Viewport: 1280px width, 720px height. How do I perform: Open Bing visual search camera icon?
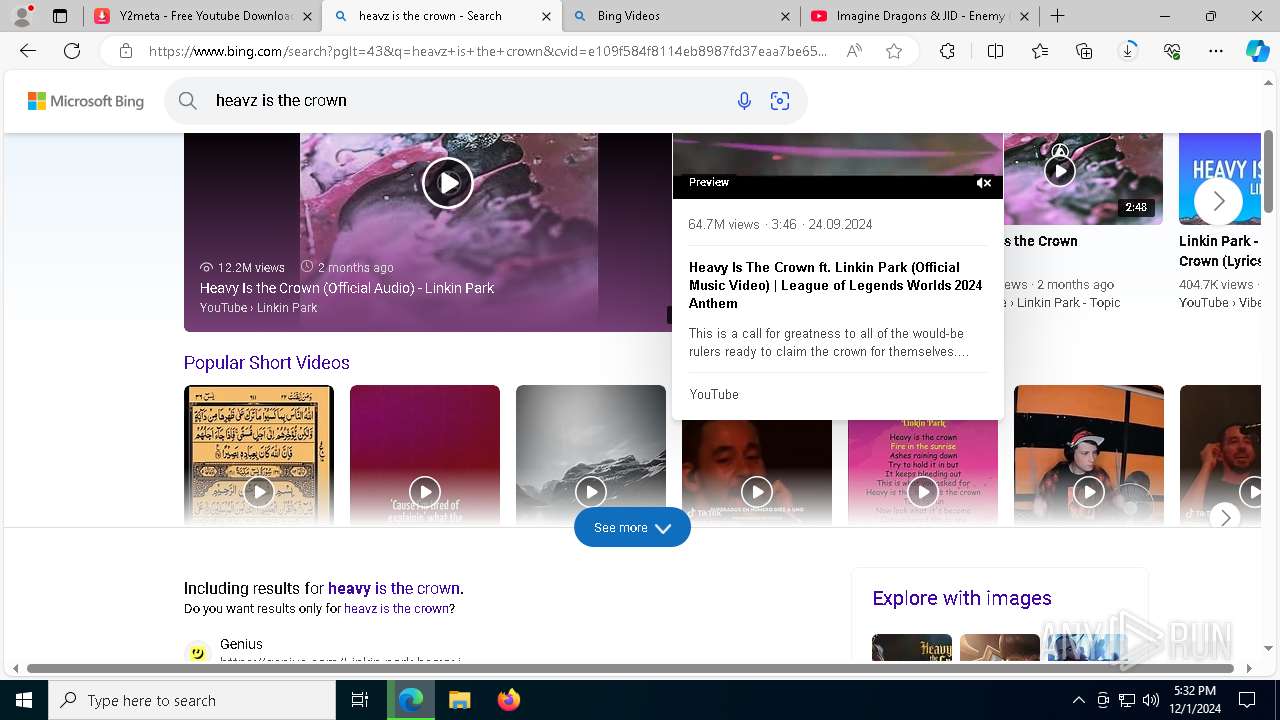point(780,100)
